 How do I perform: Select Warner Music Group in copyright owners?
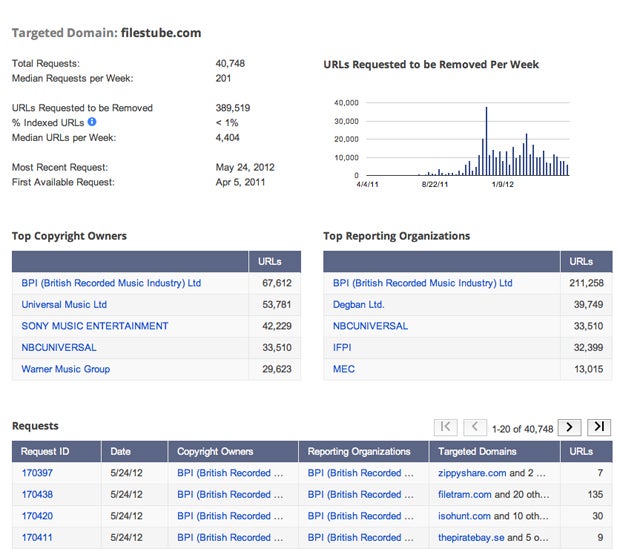point(66,369)
